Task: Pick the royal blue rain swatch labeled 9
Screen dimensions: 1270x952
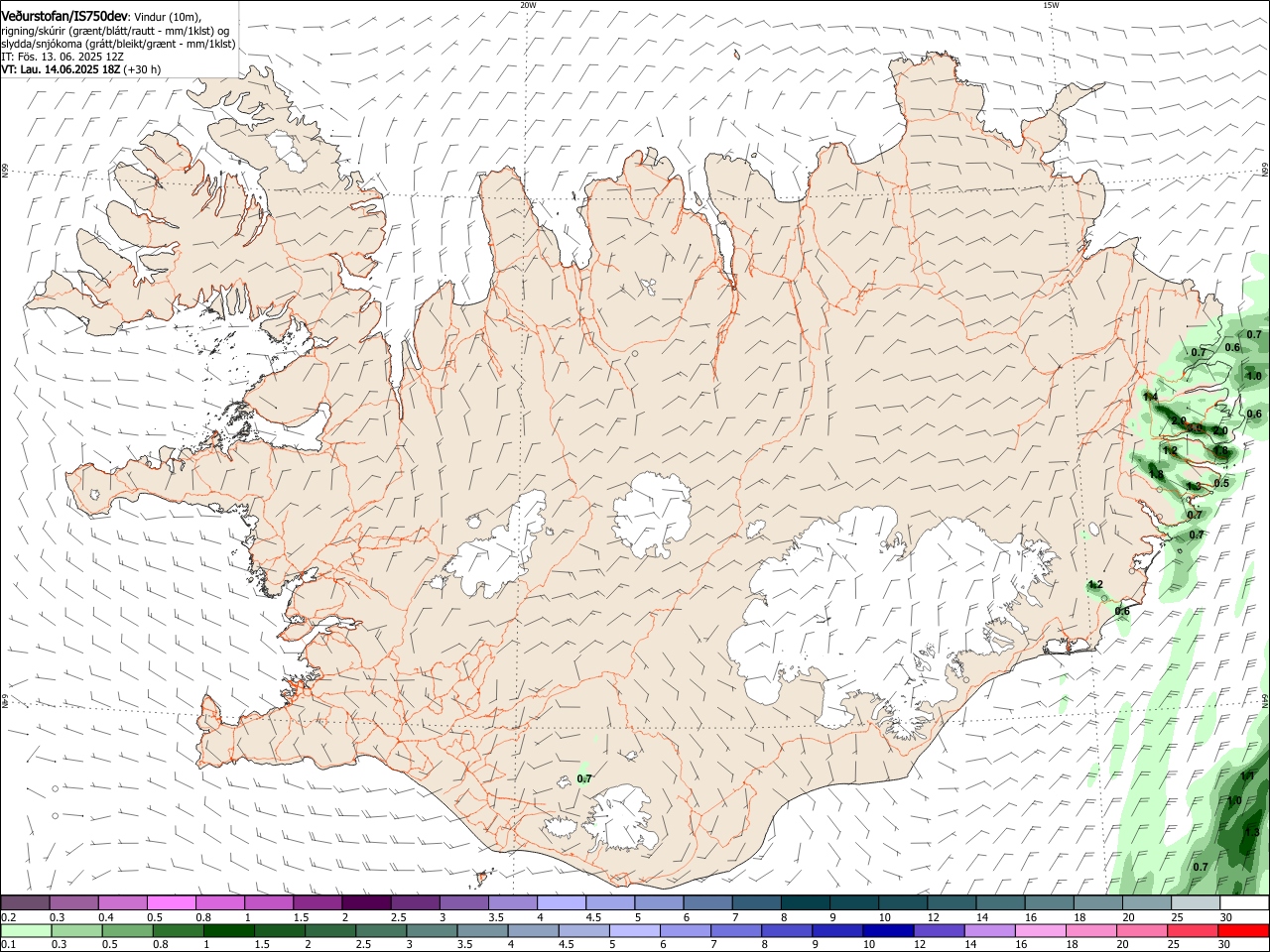Action: 836,930
